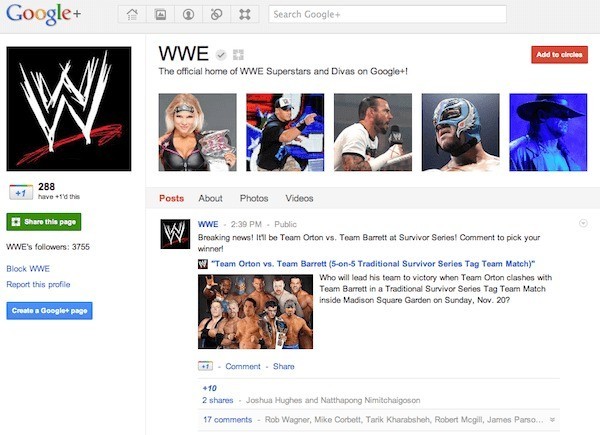This screenshot has width=600, height=435.
Task: Open the Games icon in top navigation
Action: tap(244, 14)
